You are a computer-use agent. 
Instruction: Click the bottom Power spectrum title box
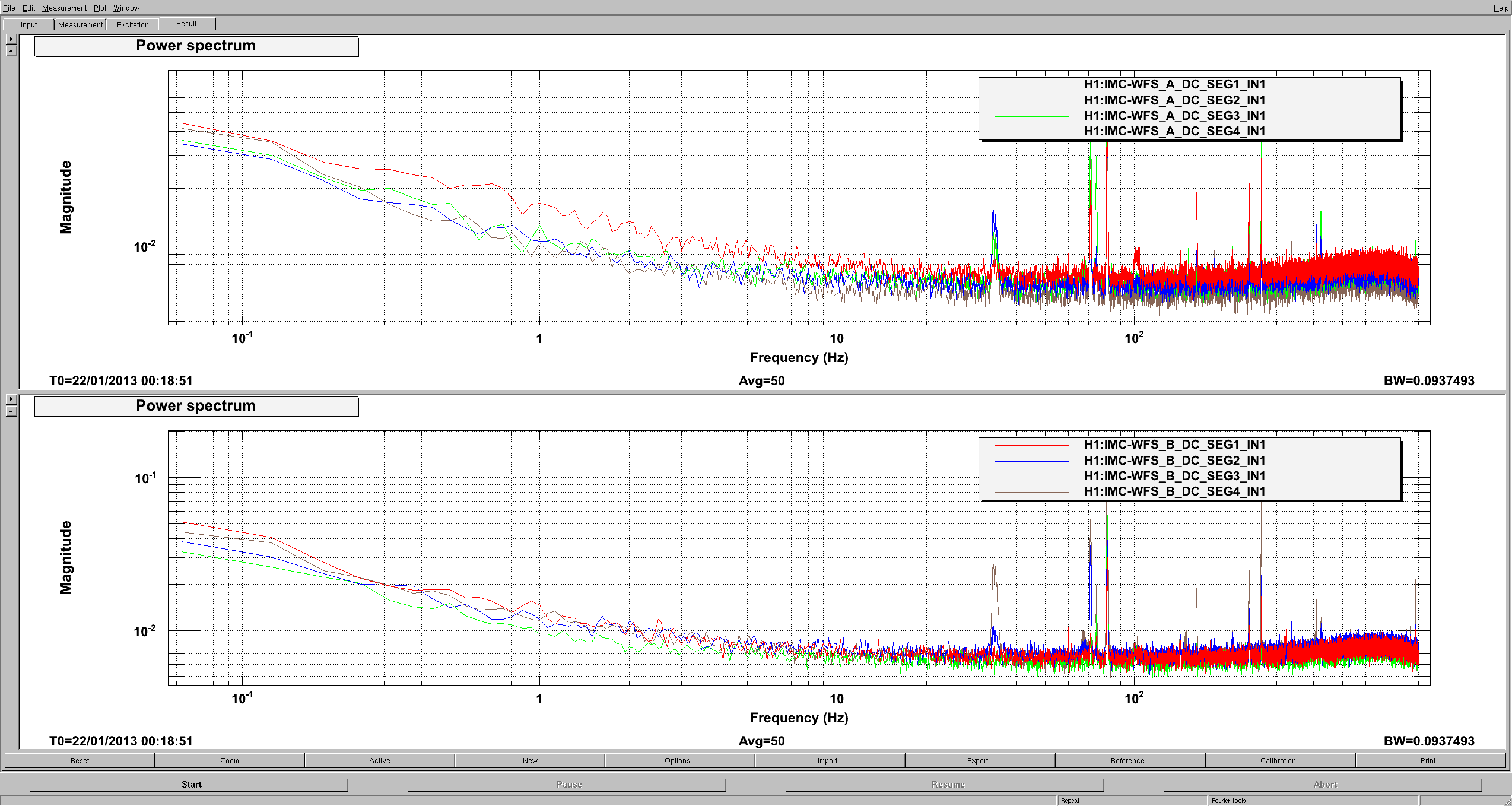pos(196,407)
